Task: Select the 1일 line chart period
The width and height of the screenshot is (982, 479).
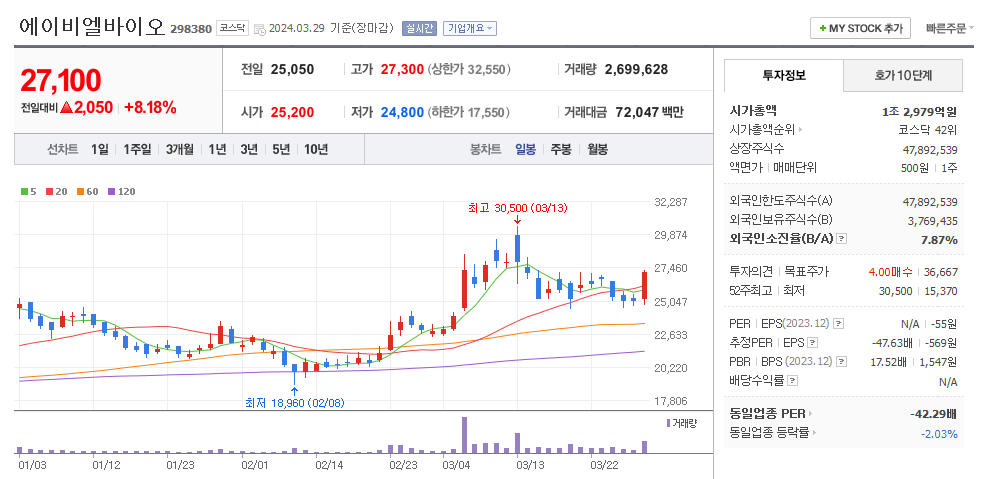Action: point(100,150)
